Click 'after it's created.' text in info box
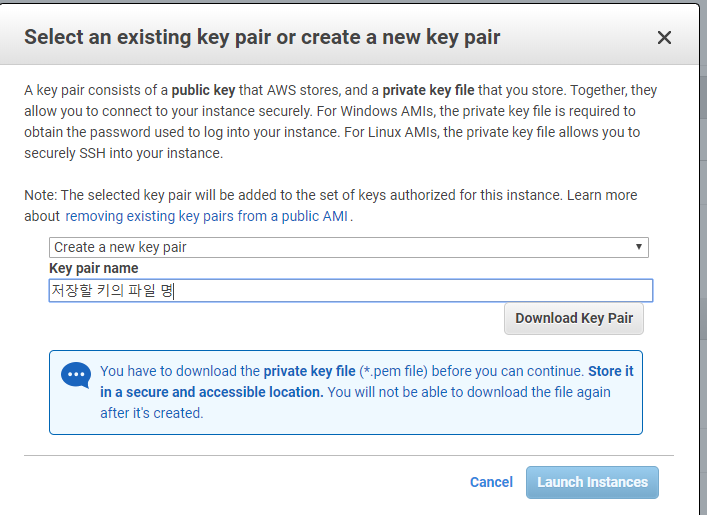Viewport: 707px width, 515px height. 151,413
